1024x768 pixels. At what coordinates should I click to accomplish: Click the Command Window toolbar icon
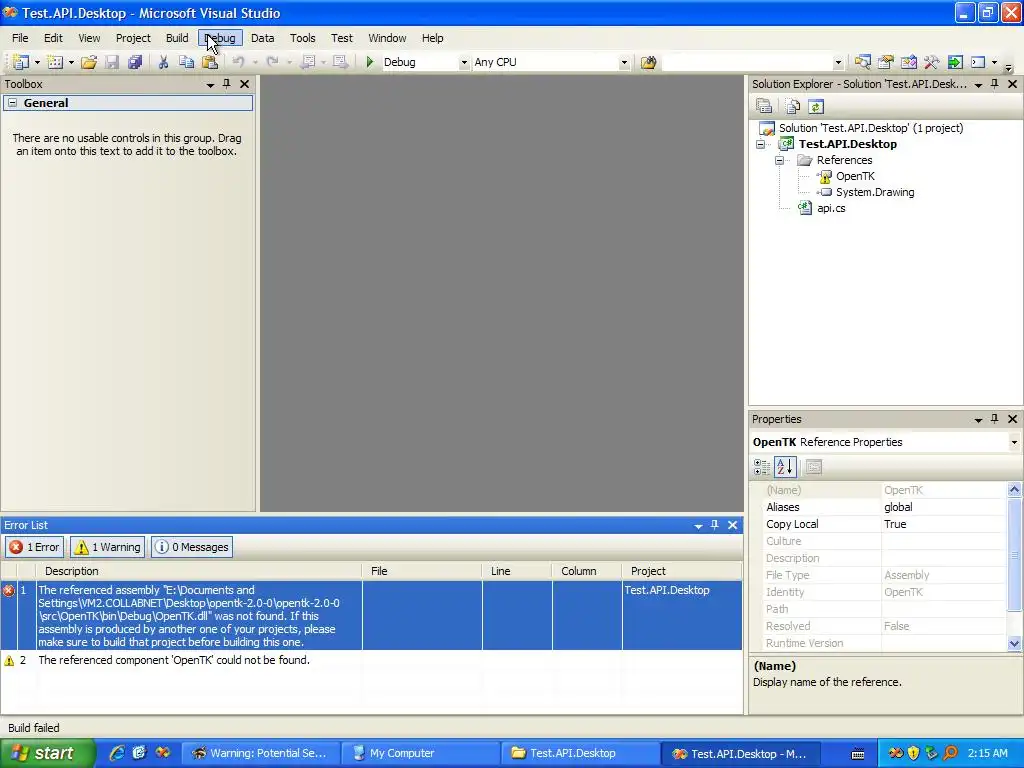click(978, 62)
